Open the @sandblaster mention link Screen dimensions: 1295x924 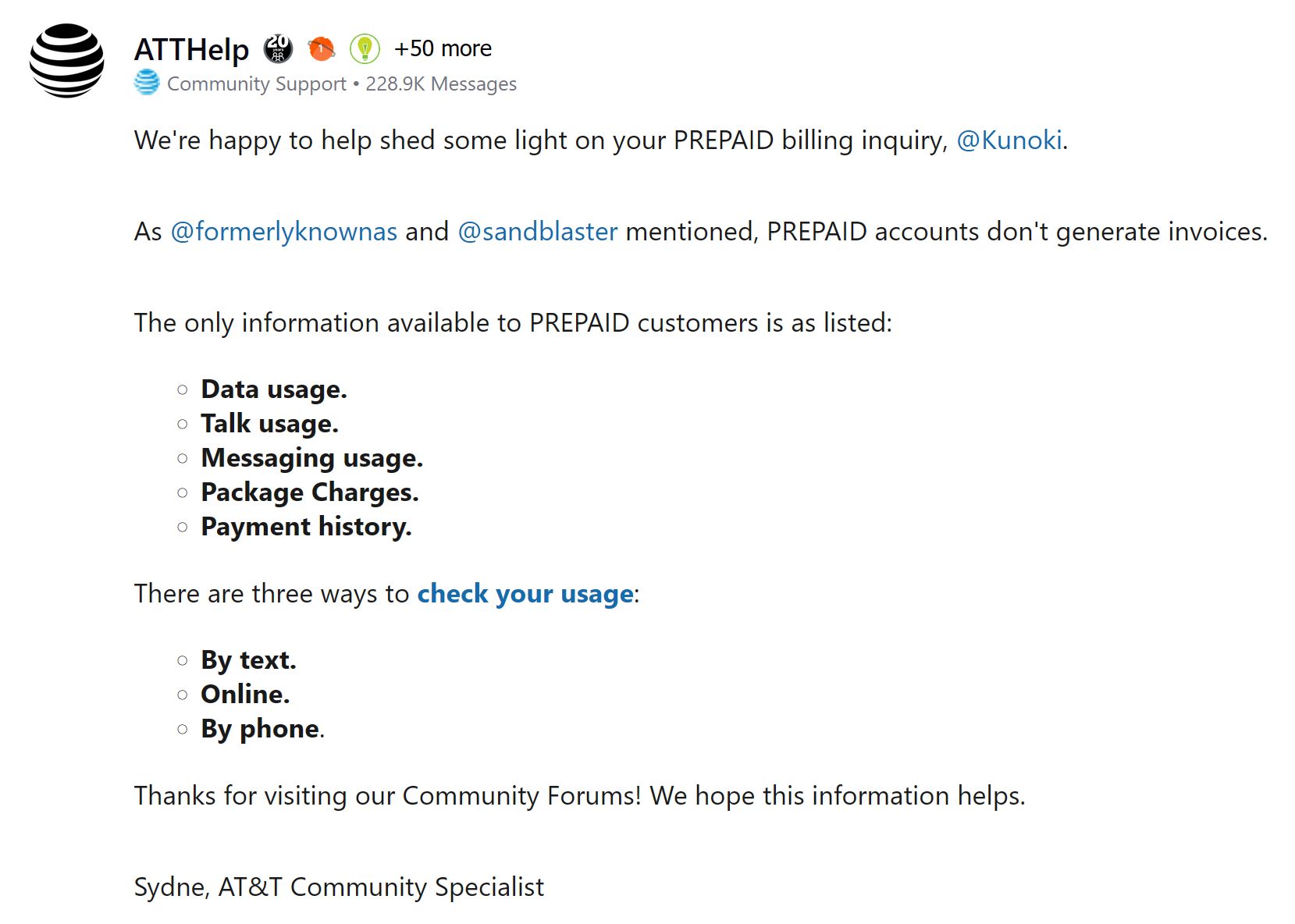[538, 232]
